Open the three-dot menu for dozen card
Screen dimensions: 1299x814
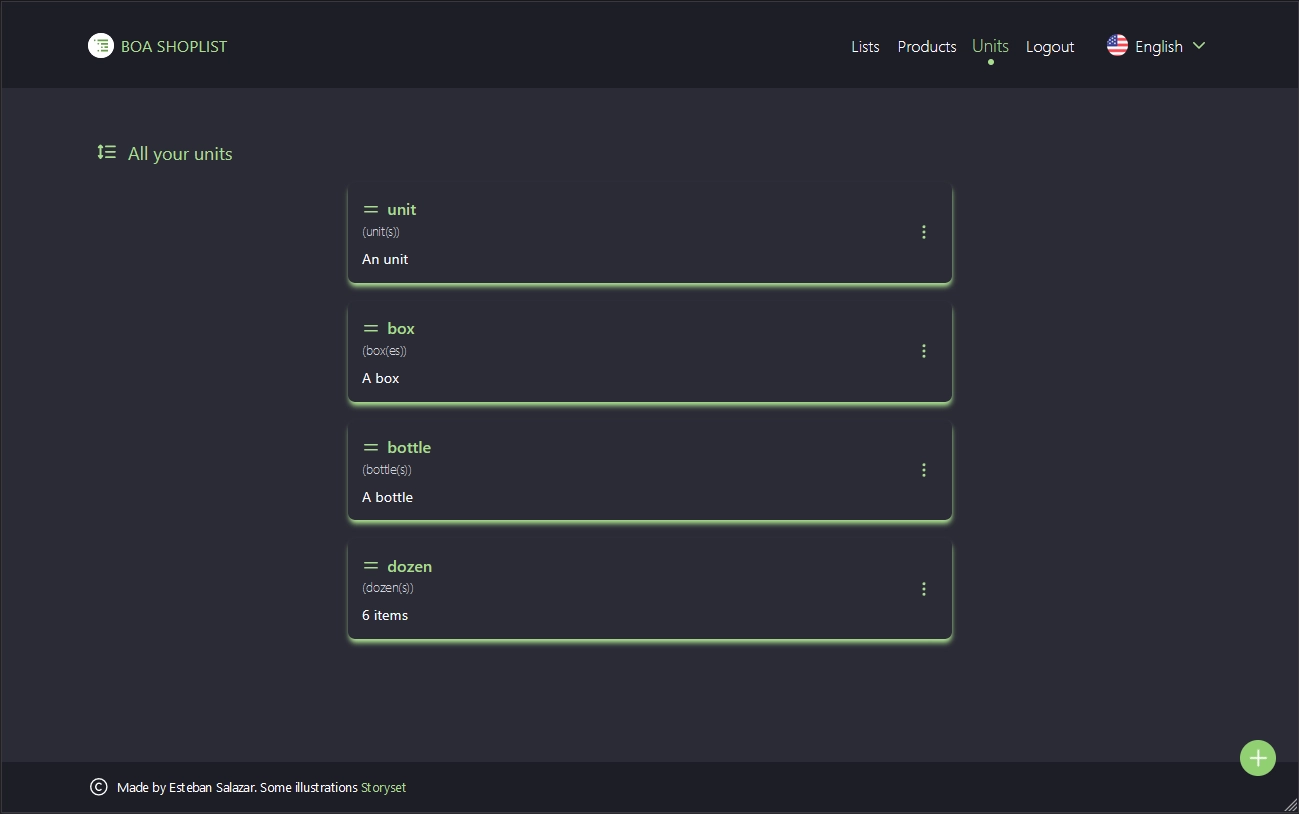923,589
